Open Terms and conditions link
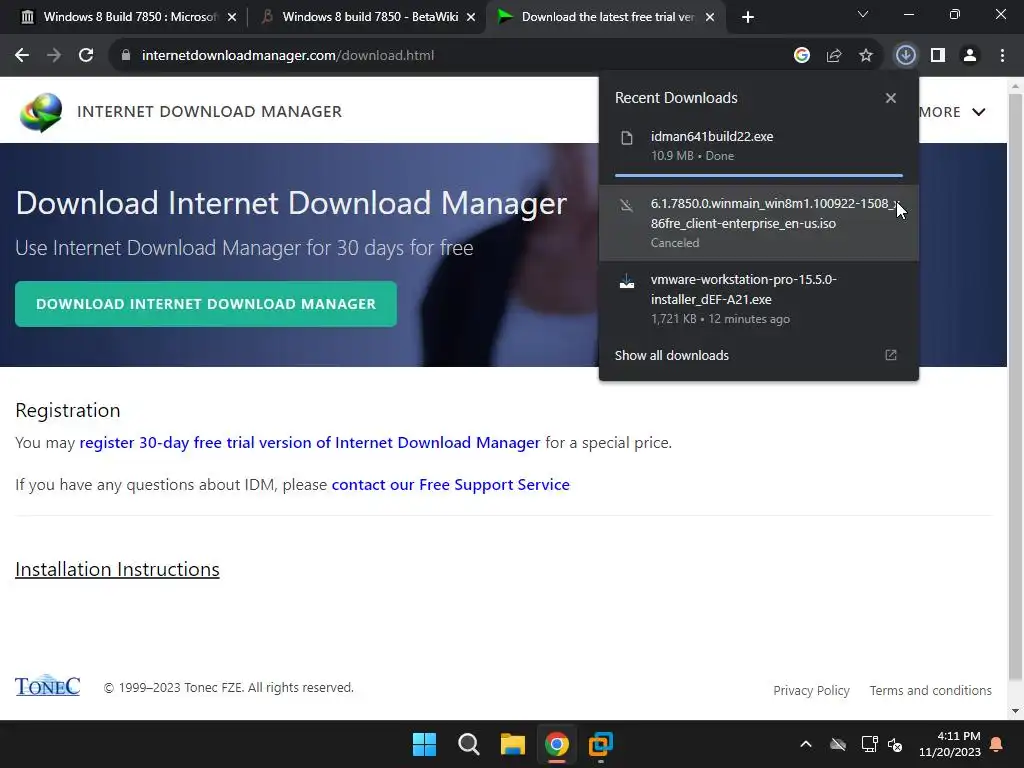The image size is (1024, 768). coord(931,690)
